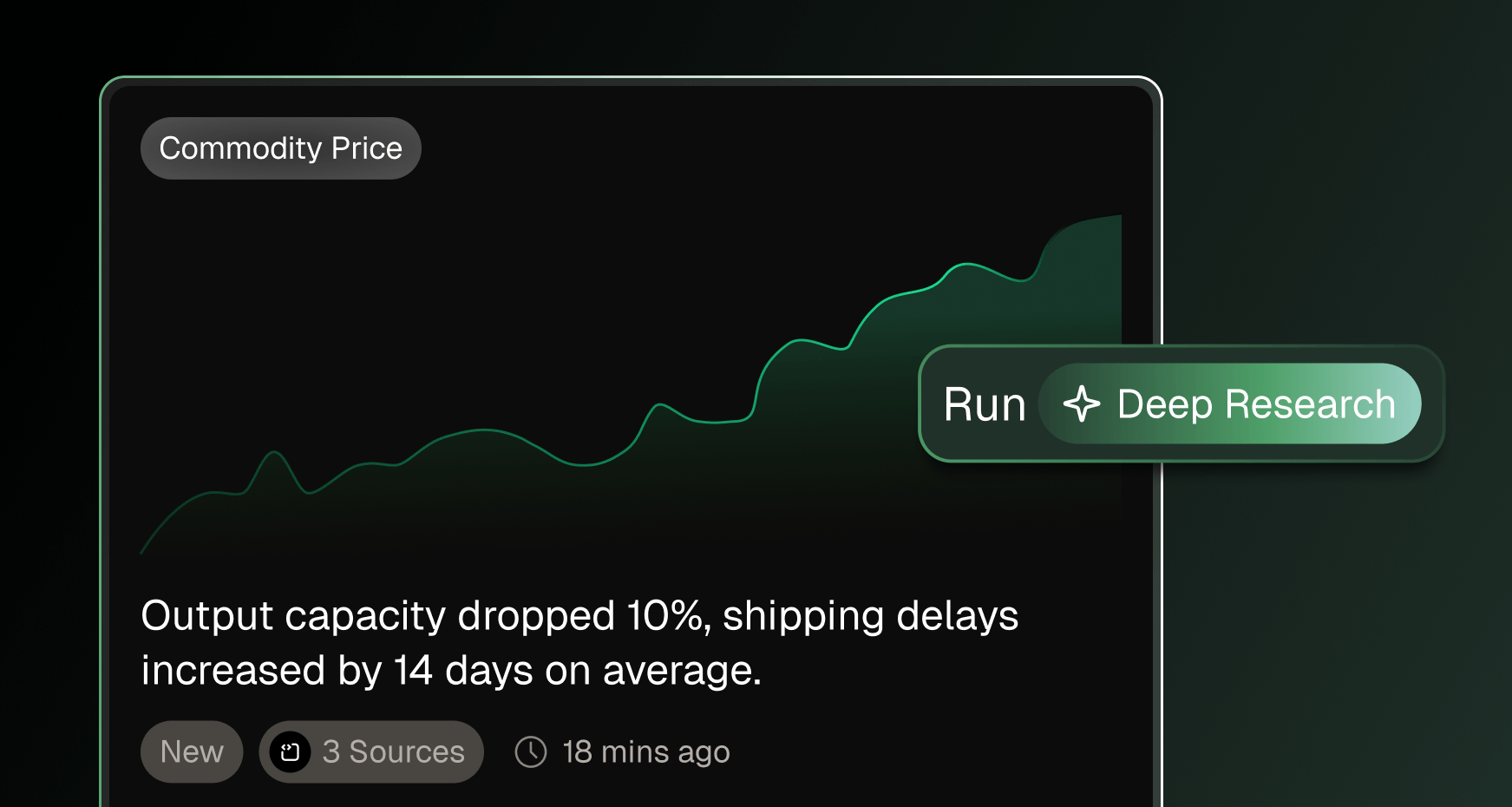This screenshot has height=807, width=1512.
Task: Click the start of the chart line
Action: tap(144, 548)
